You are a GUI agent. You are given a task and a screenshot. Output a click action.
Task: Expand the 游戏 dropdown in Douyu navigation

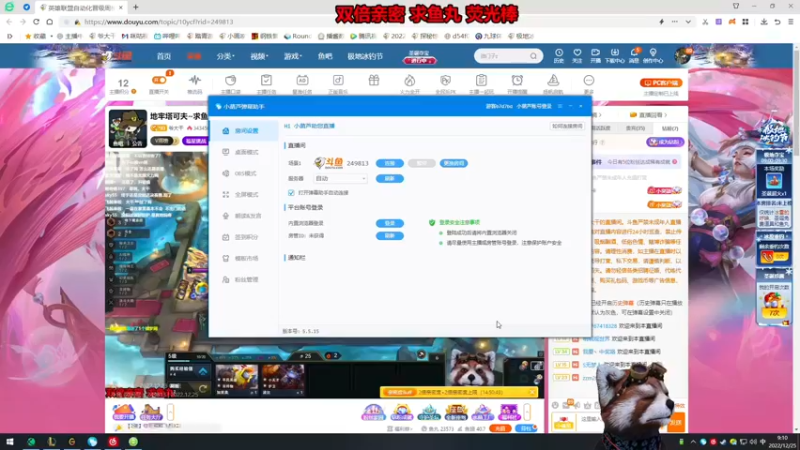(x=293, y=56)
